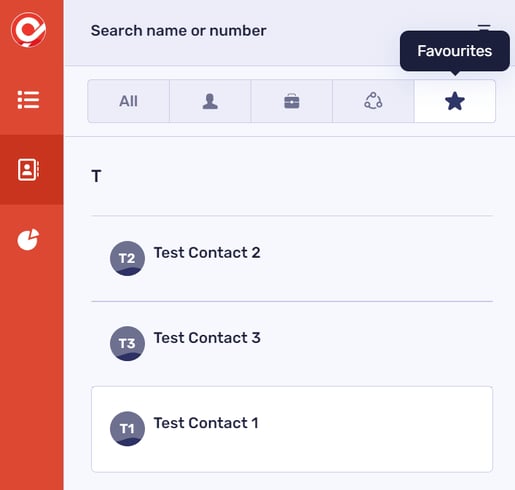Open the analytics pie chart view
The image size is (515, 490).
pyautogui.click(x=28, y=239)
